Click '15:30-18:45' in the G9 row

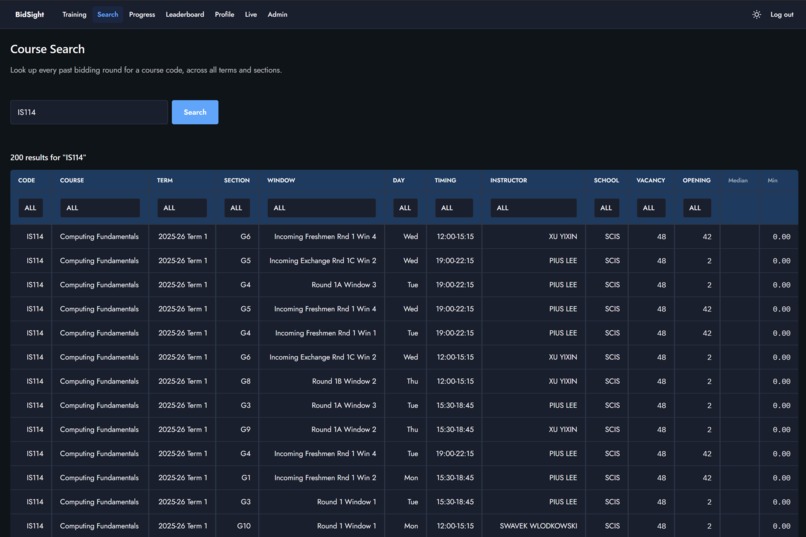pos(455,429)
